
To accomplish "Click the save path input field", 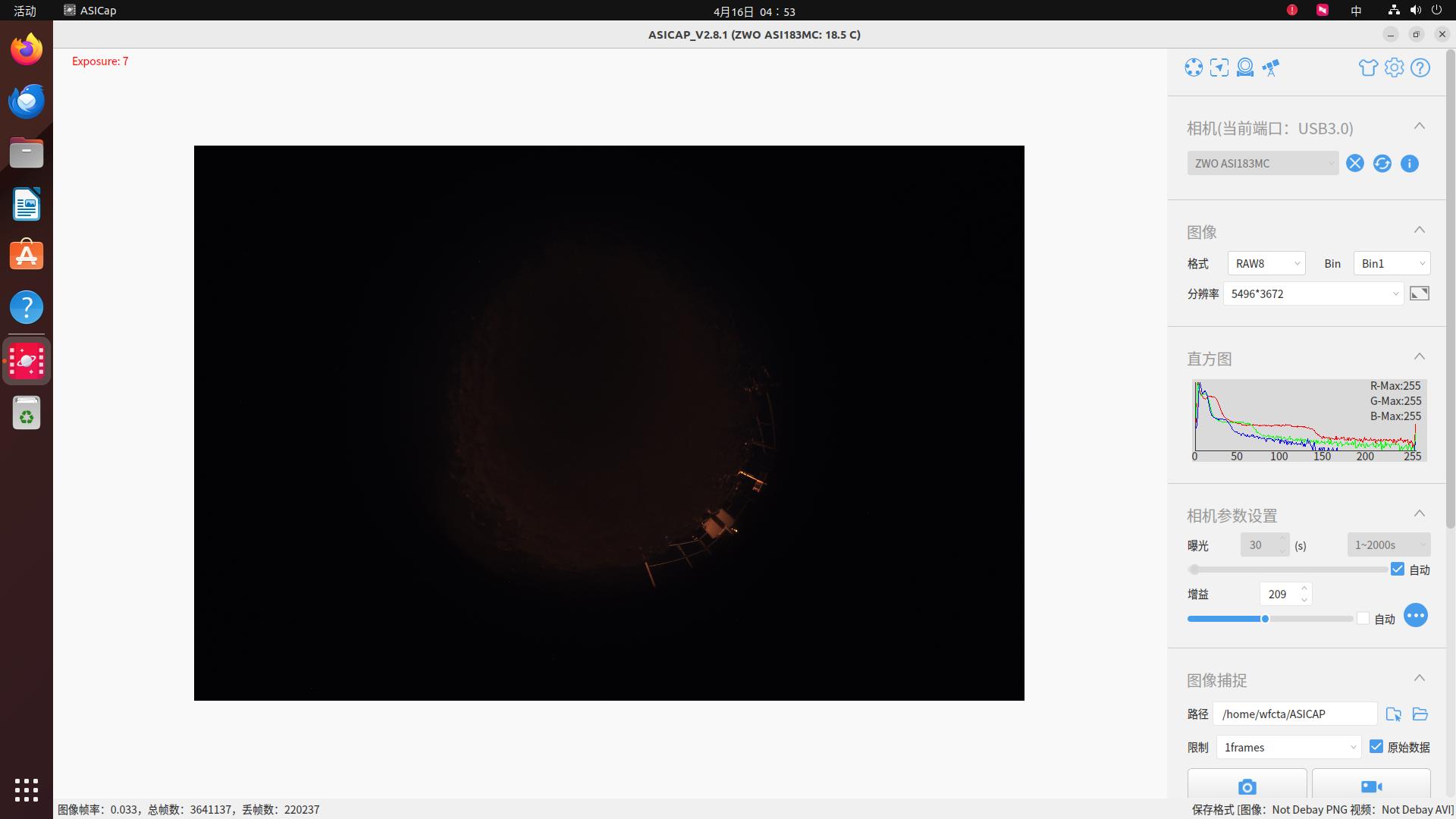I will coord(1294,714).
